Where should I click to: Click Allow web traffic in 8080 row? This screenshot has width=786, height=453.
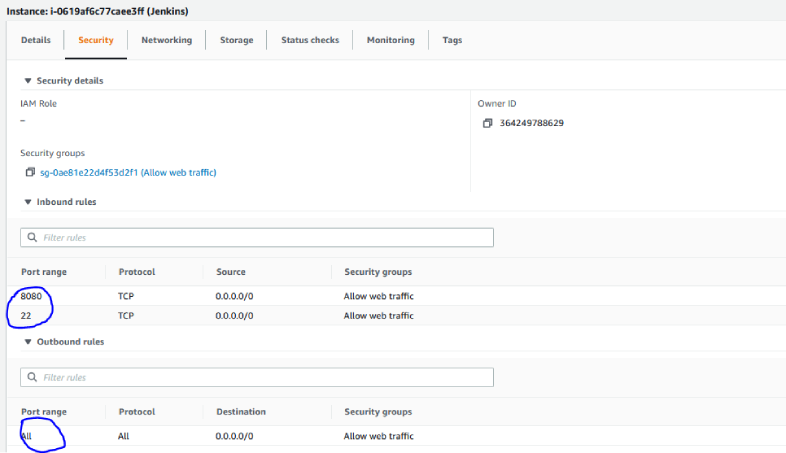(x=378, y=296)
